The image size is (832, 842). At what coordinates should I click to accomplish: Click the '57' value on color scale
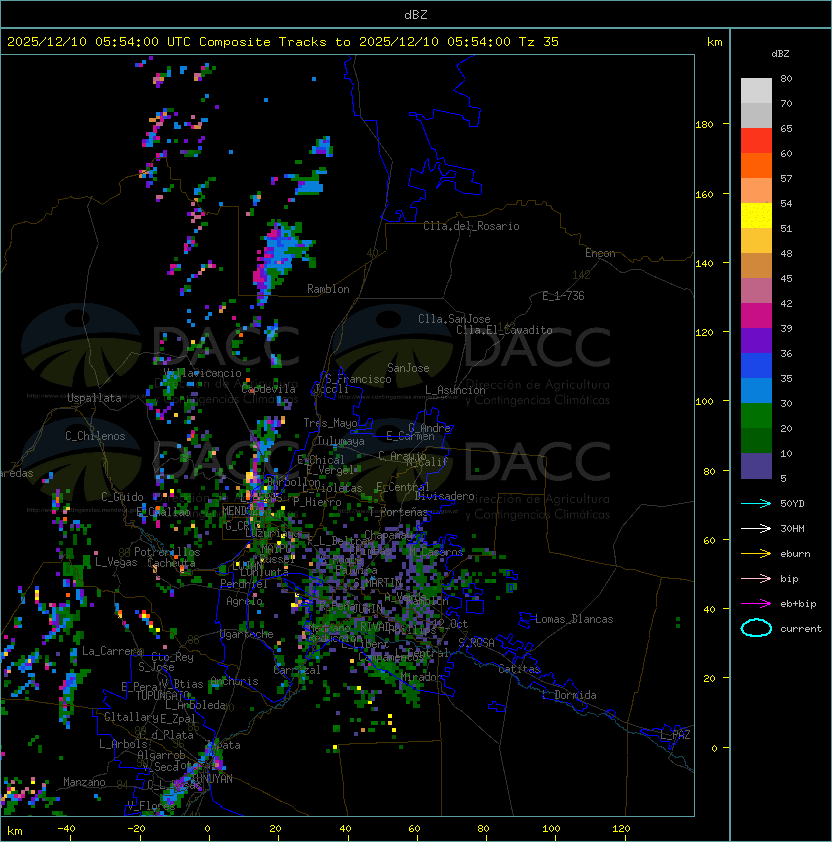pos(786,178)
